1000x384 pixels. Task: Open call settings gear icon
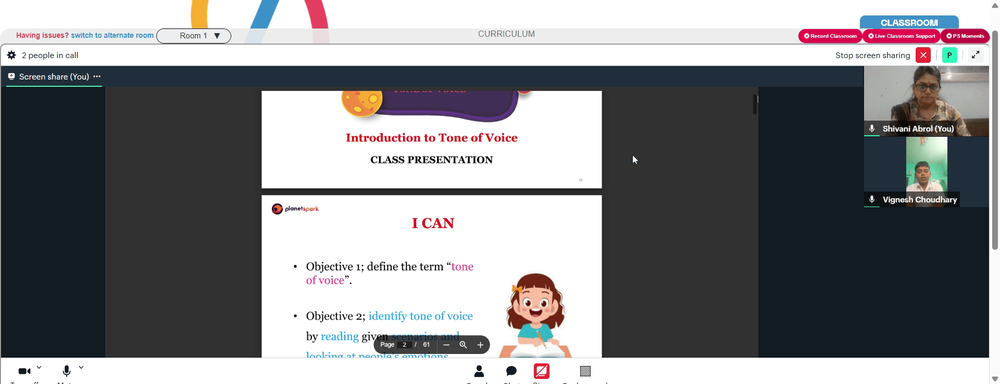(11, 55)
